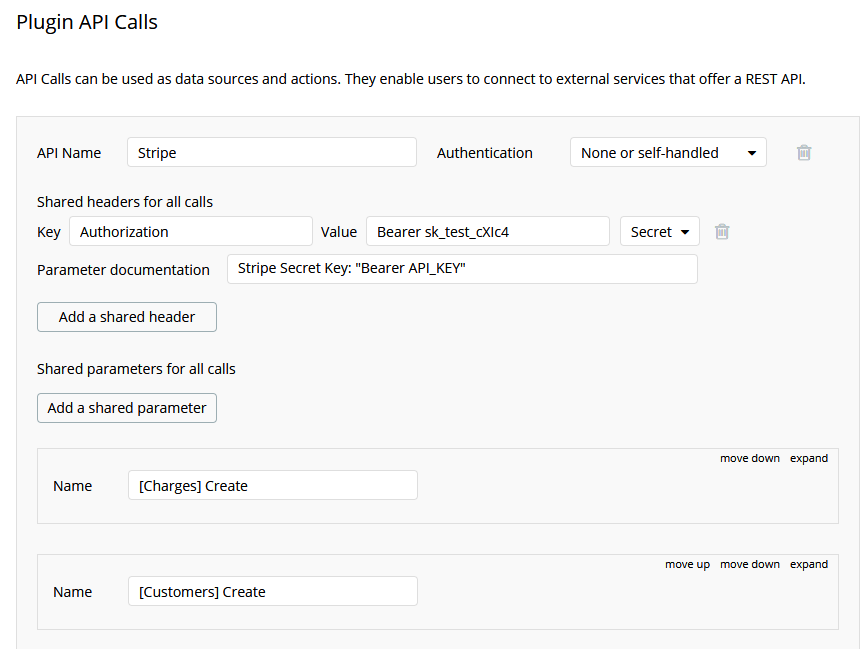The width and height of the screenshot is (868, 649).
Task: Click Add a shared header button
Action: (x=127, y=317)
